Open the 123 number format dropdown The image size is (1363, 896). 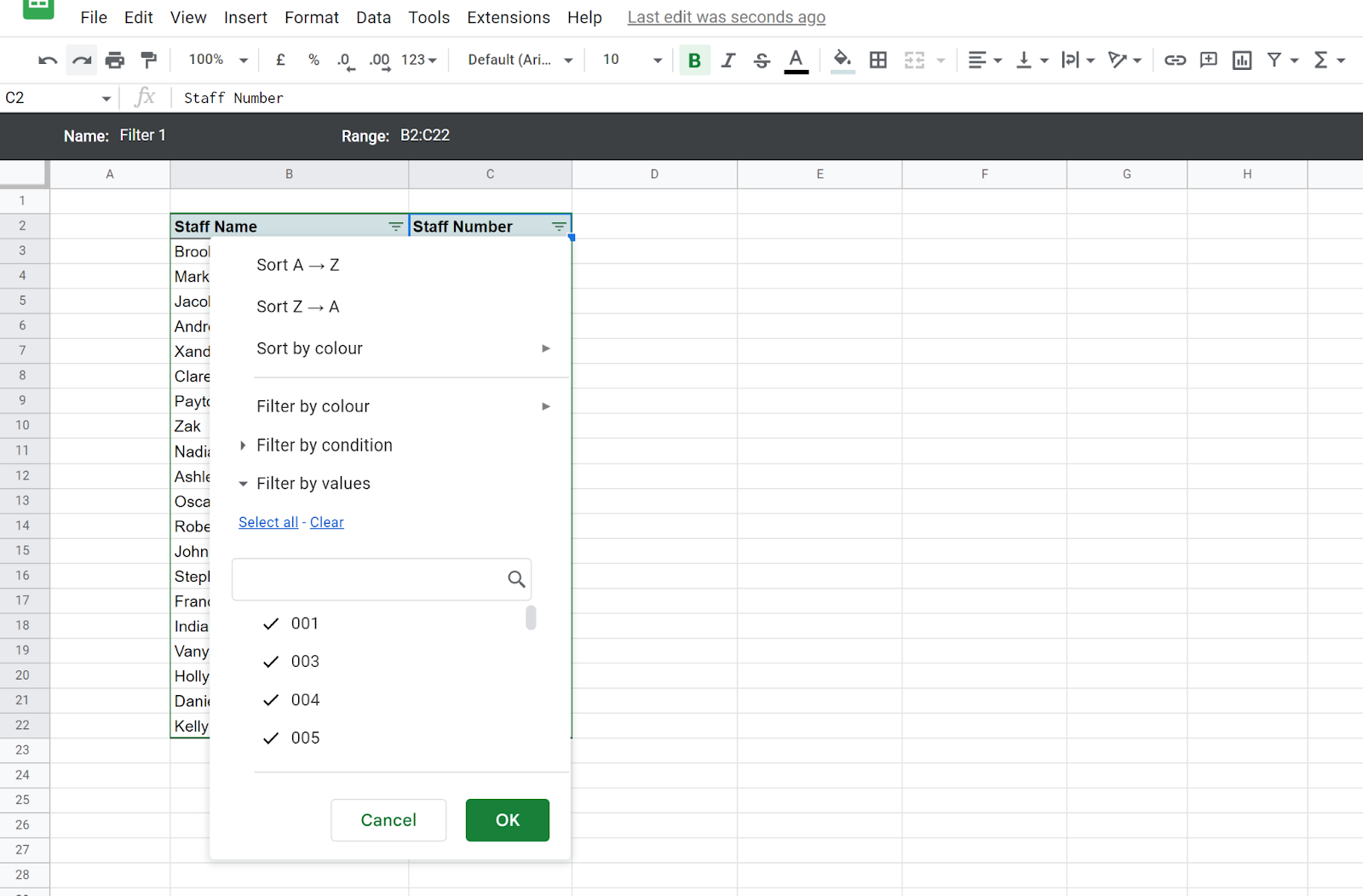[419, 60]
